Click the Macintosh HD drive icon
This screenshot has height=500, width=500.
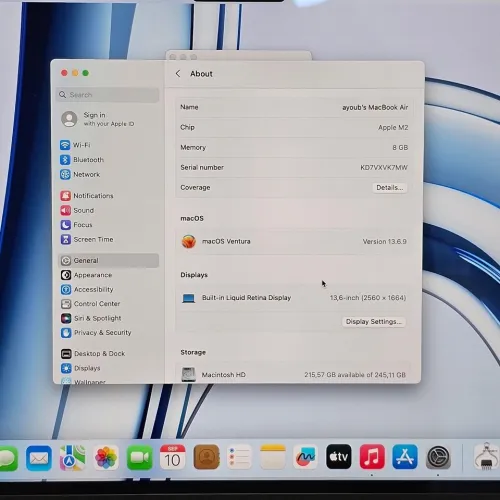click(x=188, y=374)
